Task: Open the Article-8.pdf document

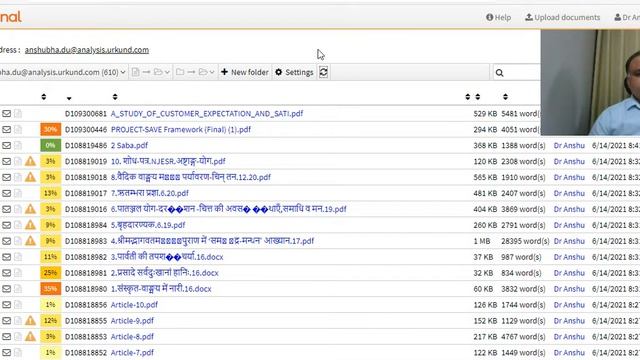Action: pyautogui.click(x=132, y=336)
